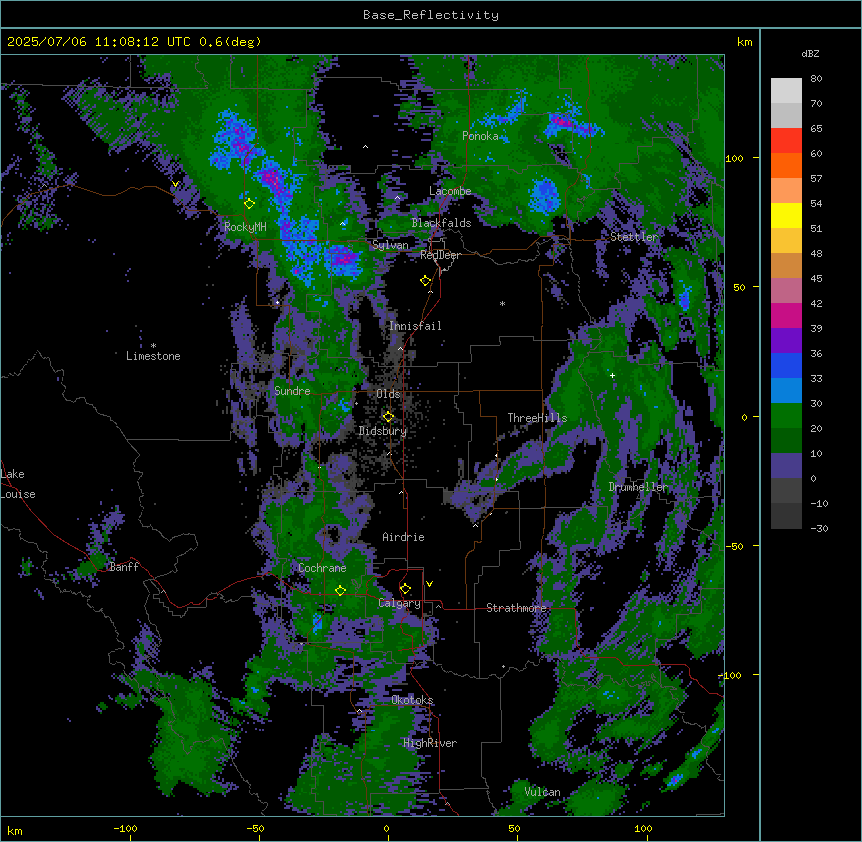Click the Okotoks label

coord(412,700)
